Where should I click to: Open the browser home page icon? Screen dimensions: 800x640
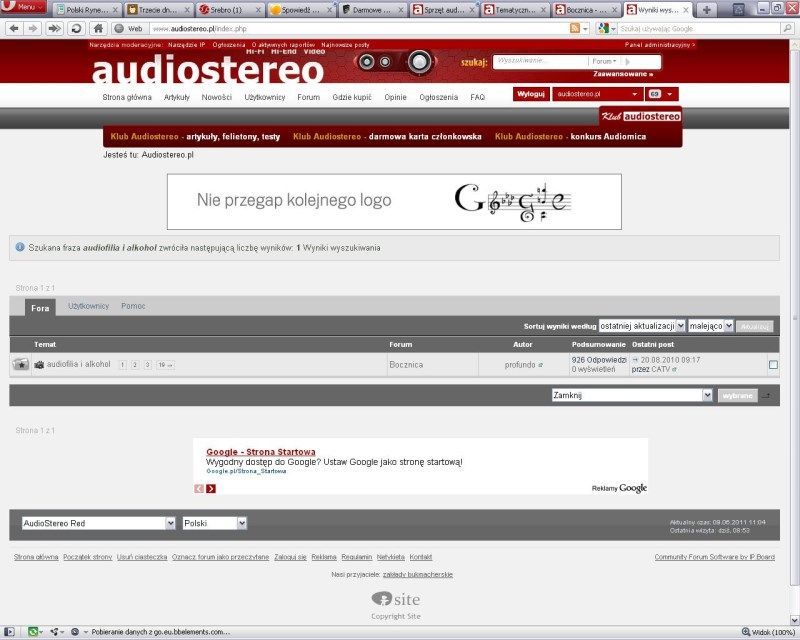(98, 29)
